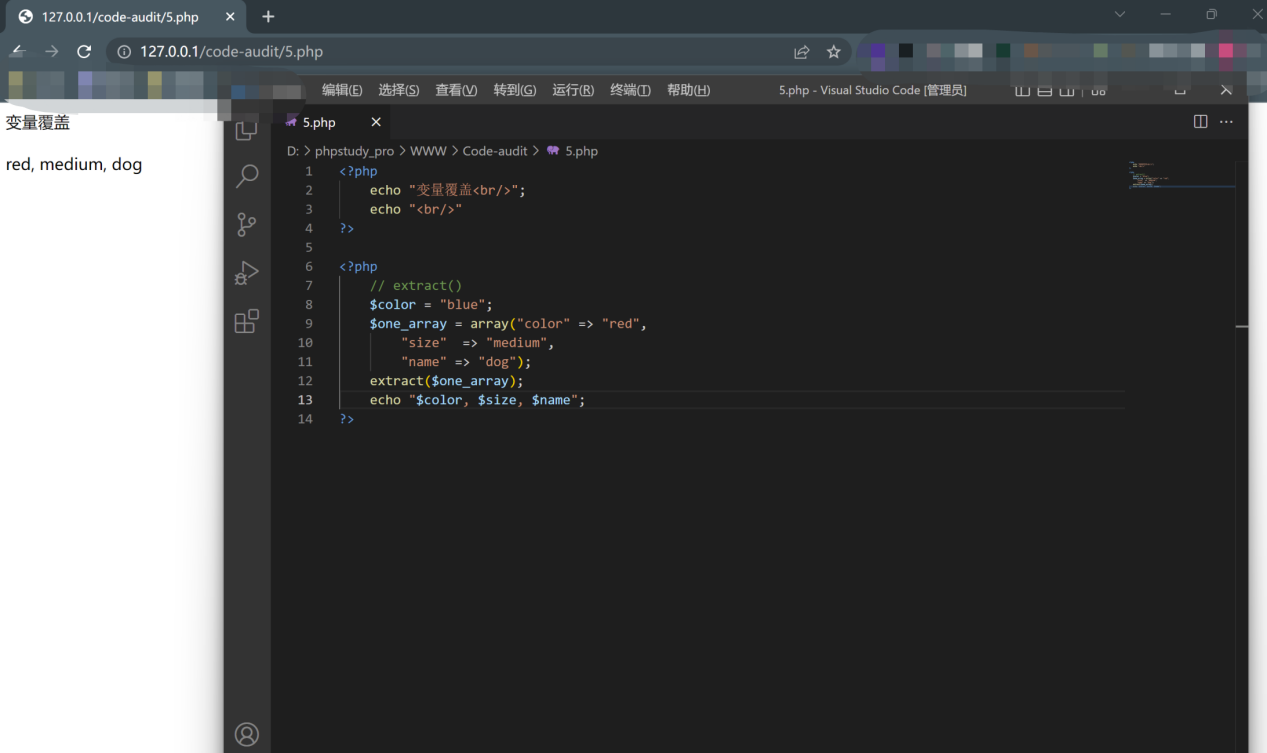View site information icon in address bar

click(124, 52)
